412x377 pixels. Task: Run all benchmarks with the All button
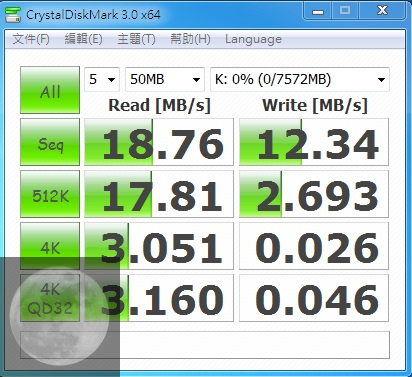pyautogui.click(x=50, y=90)
